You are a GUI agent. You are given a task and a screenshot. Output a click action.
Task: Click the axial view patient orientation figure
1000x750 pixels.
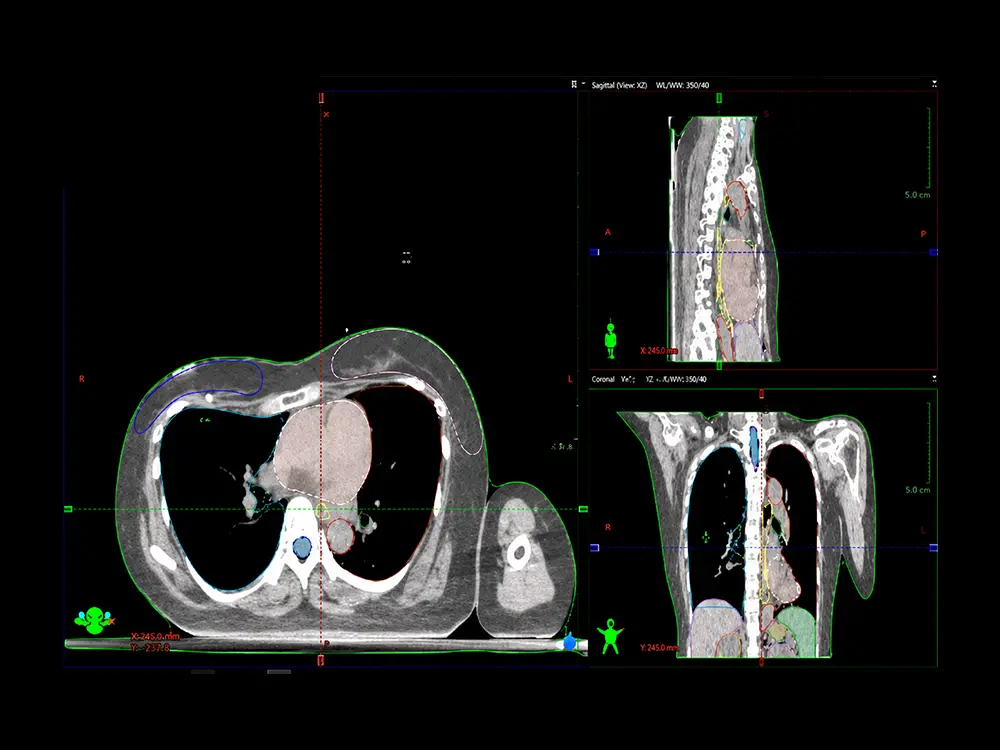pyautogui.click(x=94, y=621)
